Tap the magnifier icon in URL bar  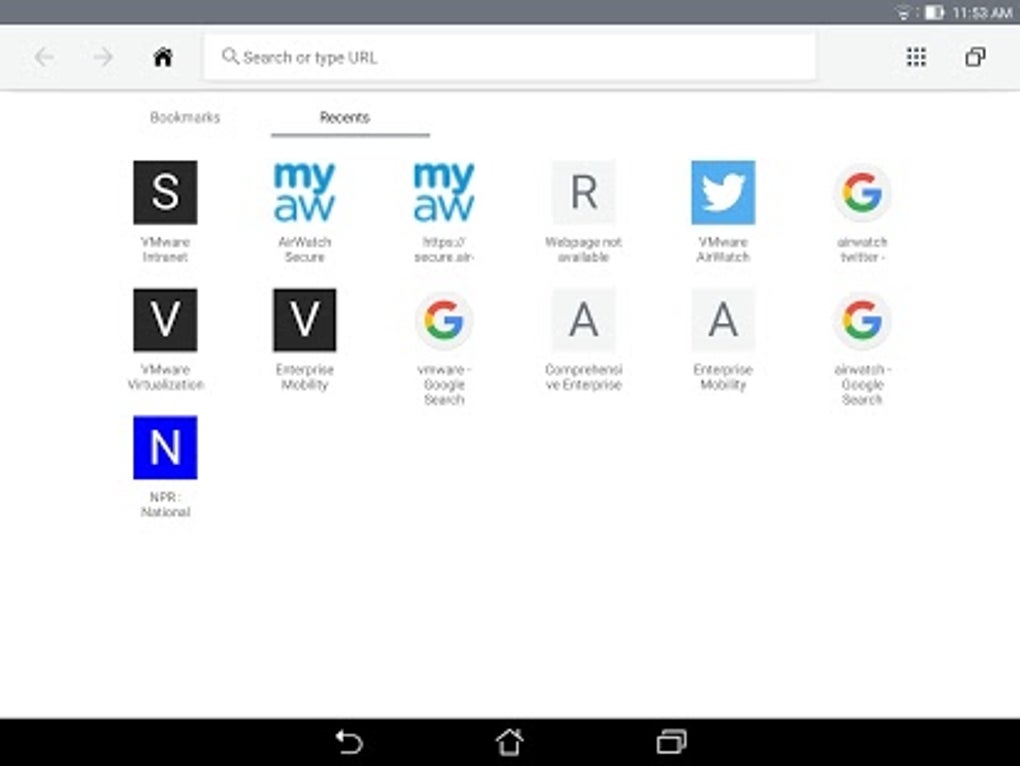point(230,57)
